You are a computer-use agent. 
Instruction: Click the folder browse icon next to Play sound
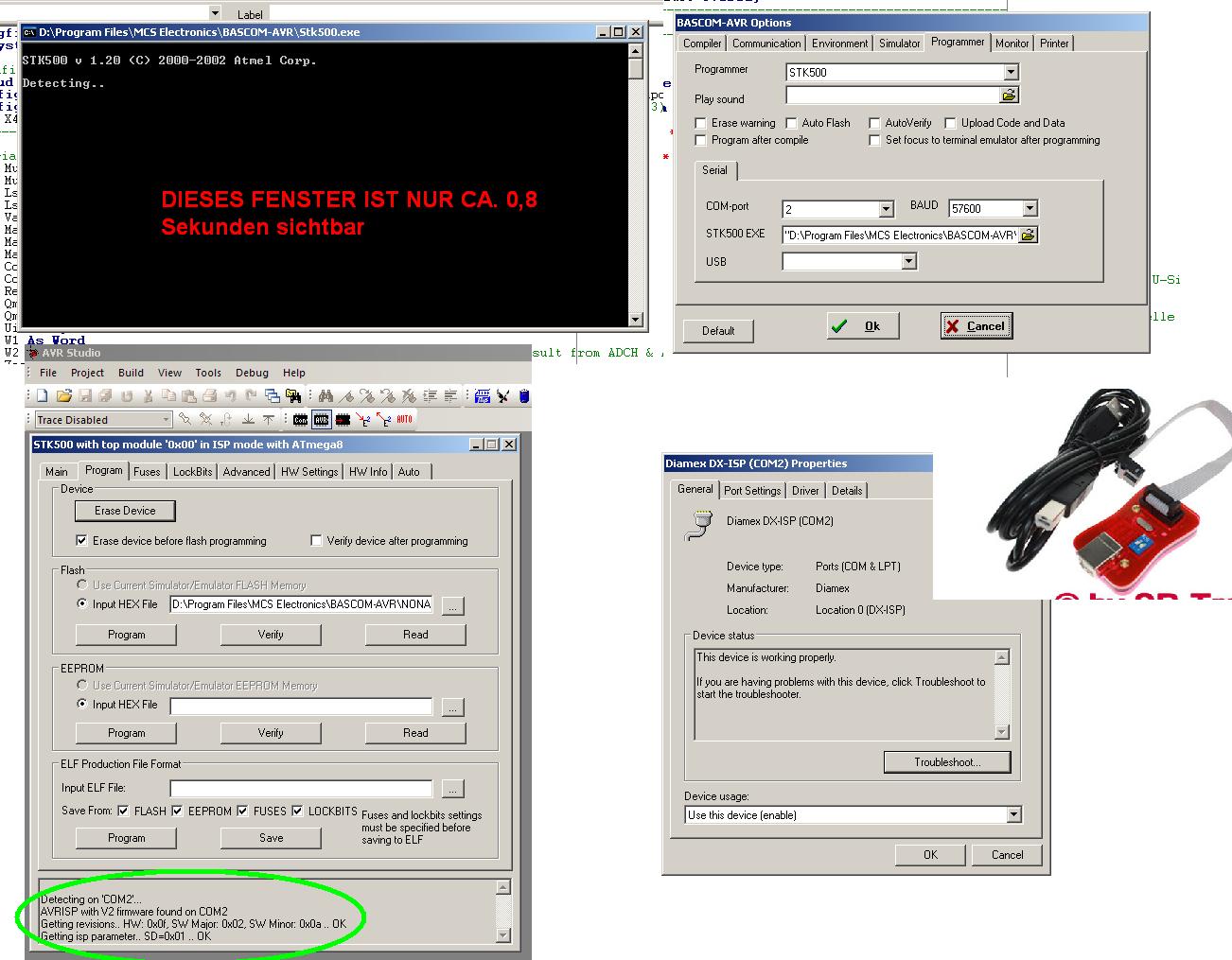click(1009, 95)
